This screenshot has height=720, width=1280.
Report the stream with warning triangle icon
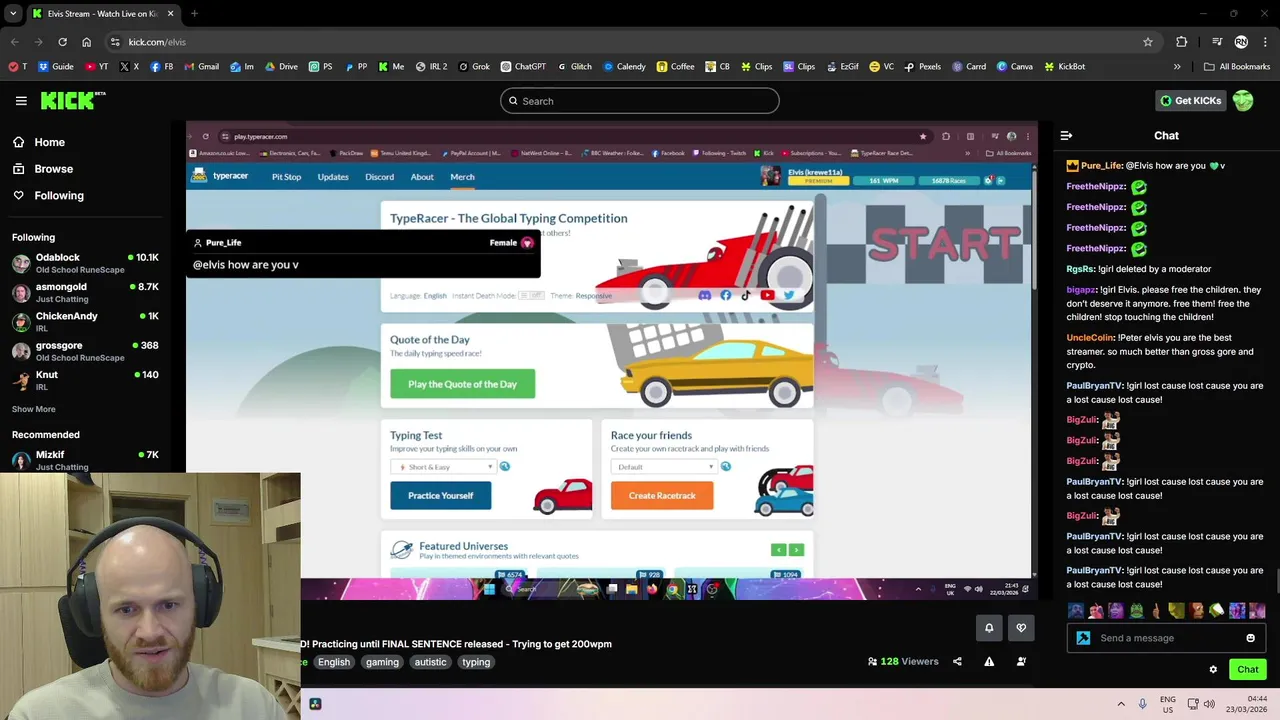989,661
